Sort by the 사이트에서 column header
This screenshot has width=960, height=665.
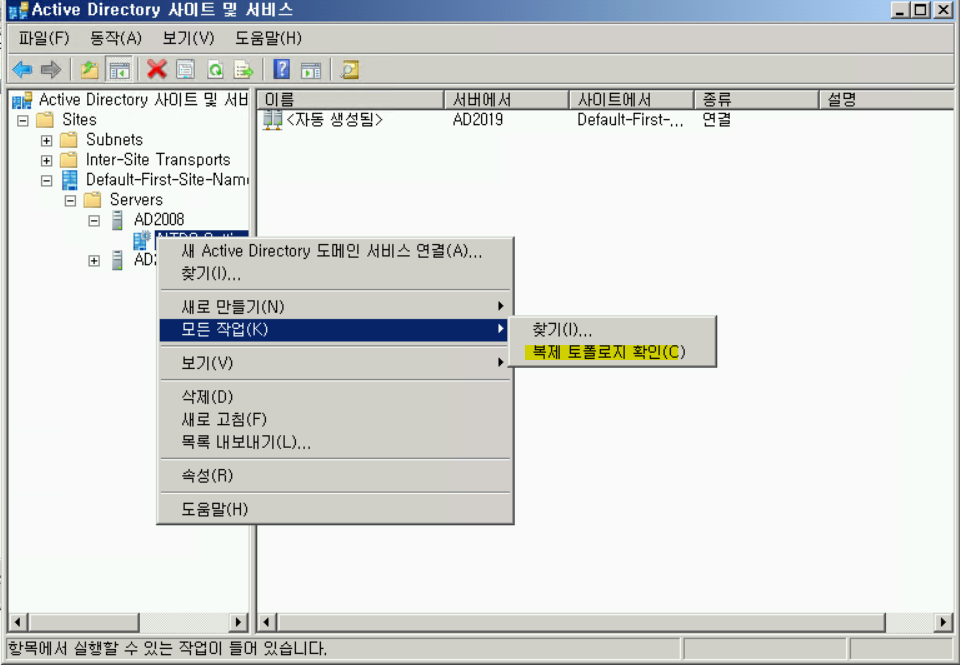point(632,99)
